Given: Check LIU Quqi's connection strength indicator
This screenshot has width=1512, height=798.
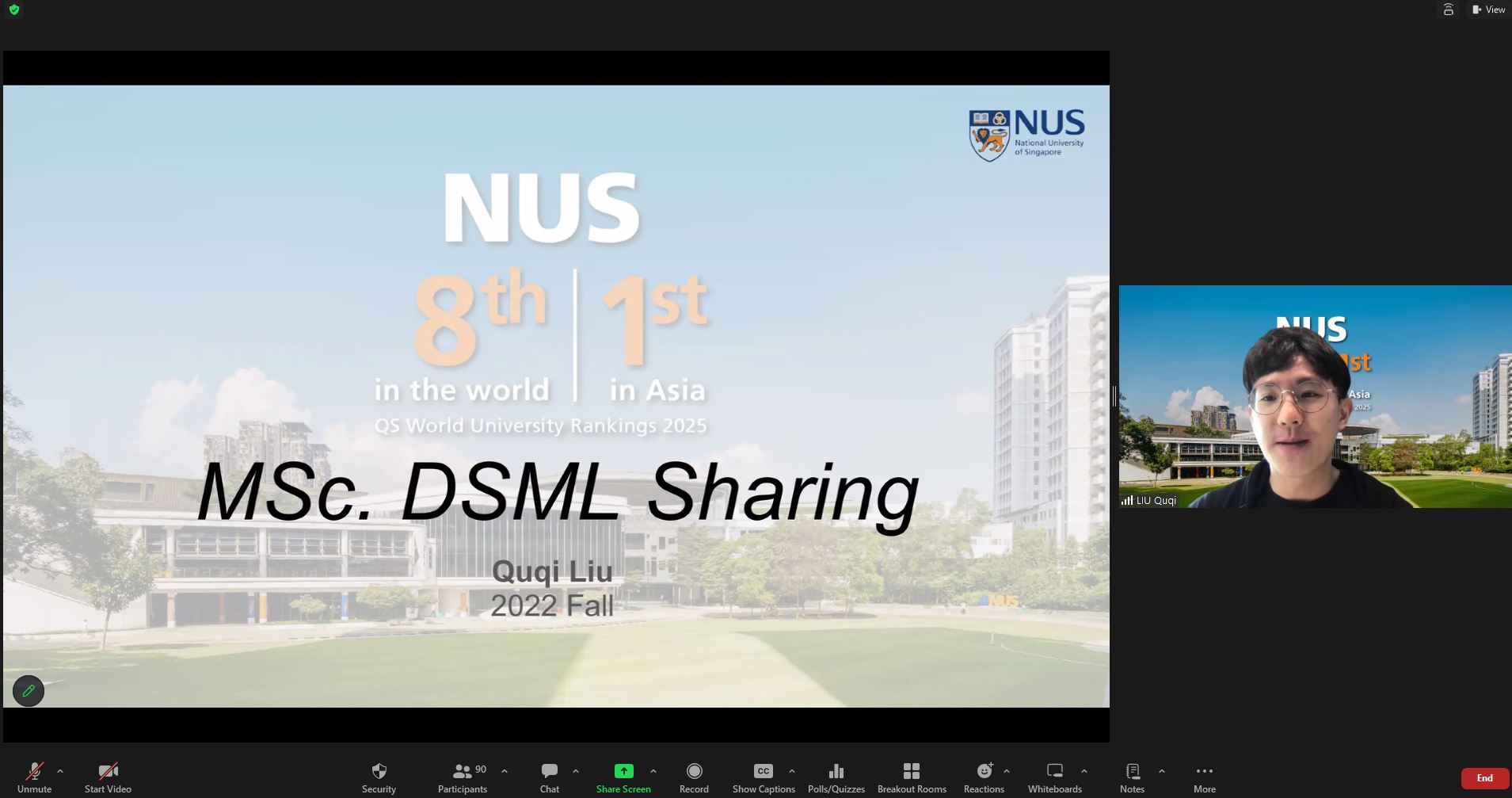Looking at the screenshot, I should (x=1128, y=500).
